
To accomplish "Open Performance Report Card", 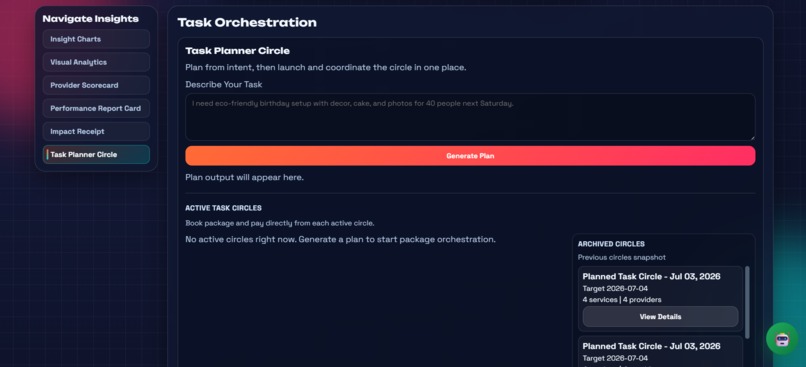I will coord(96,108).
